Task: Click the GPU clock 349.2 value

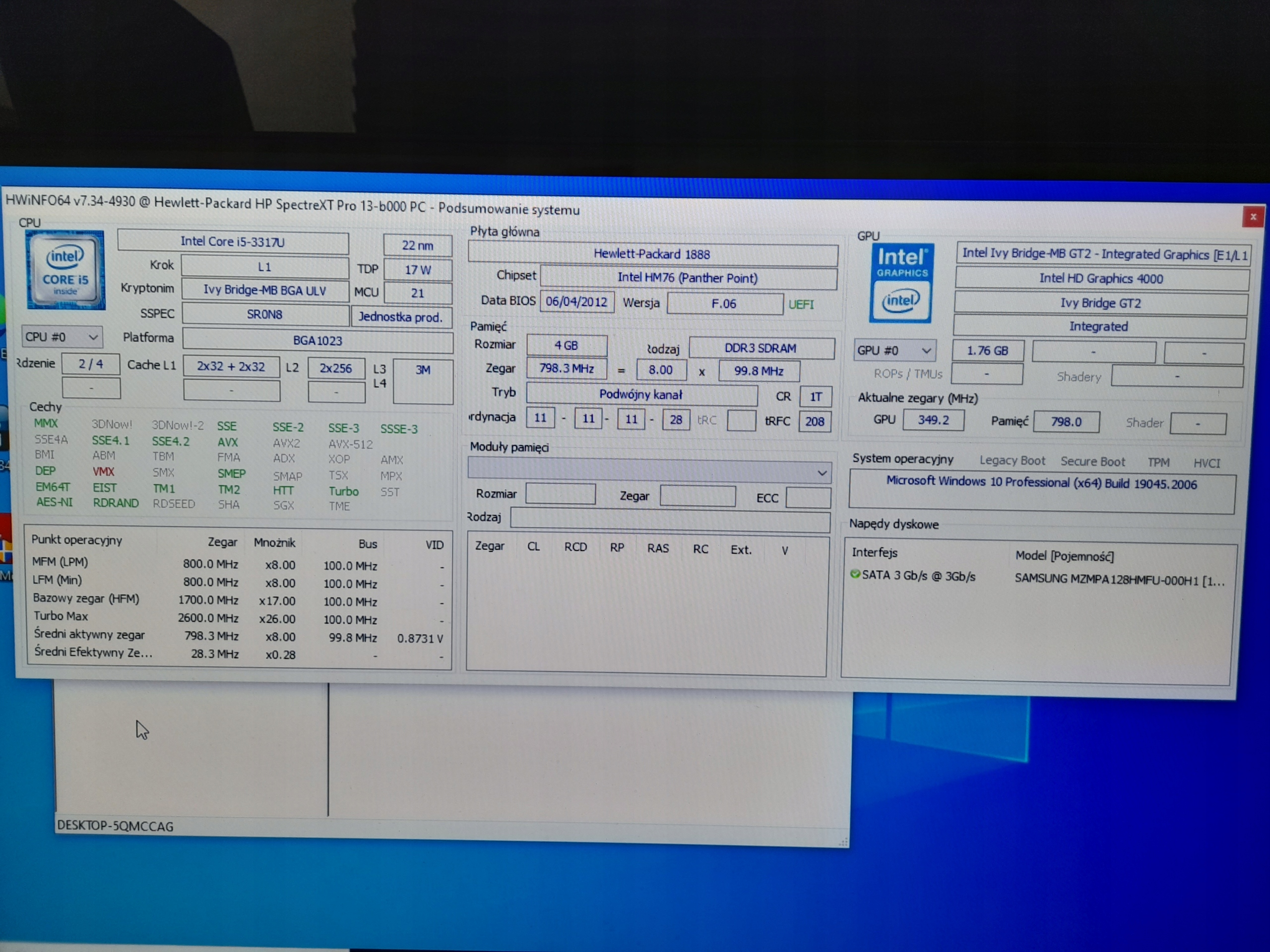Action: tap(934, 420)
